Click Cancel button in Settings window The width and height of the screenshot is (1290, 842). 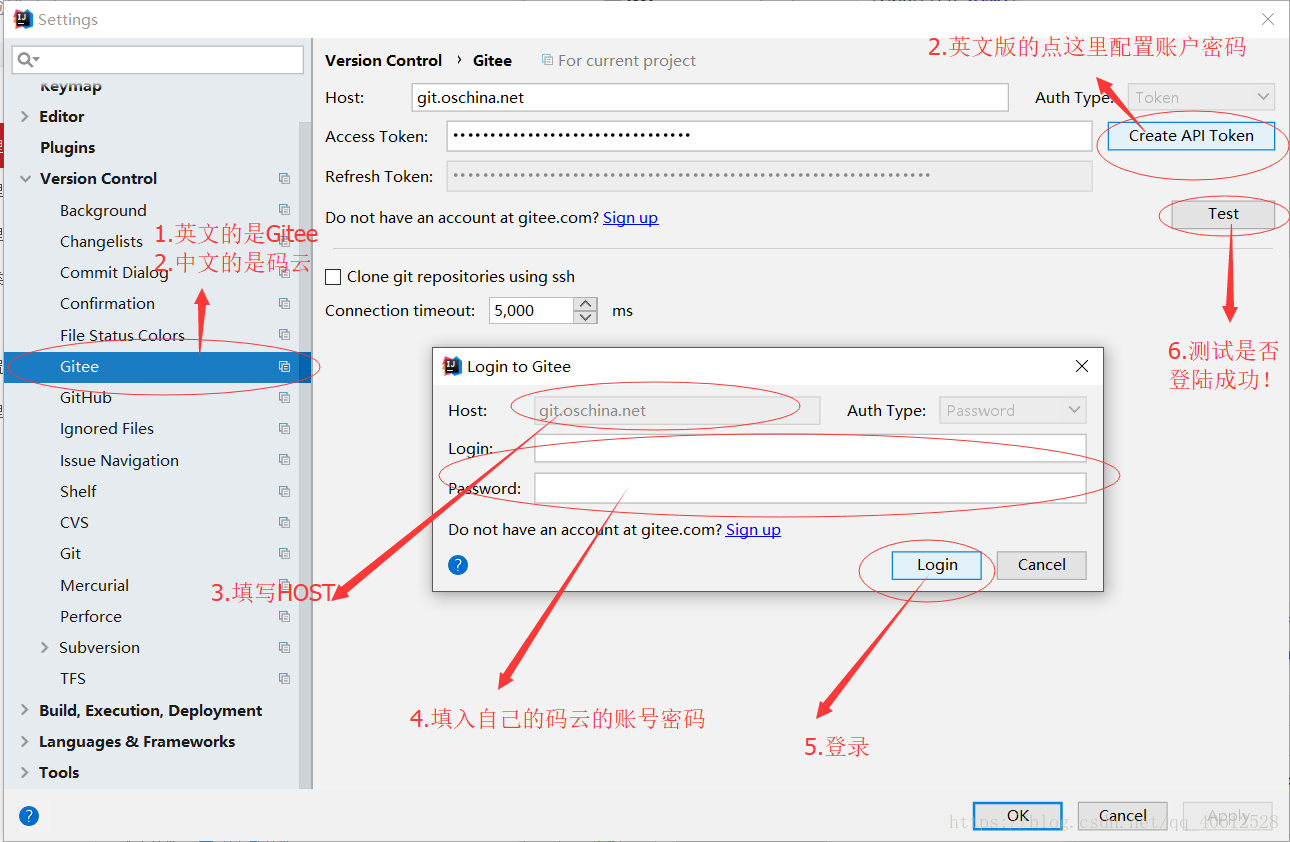pos(1123,815)
